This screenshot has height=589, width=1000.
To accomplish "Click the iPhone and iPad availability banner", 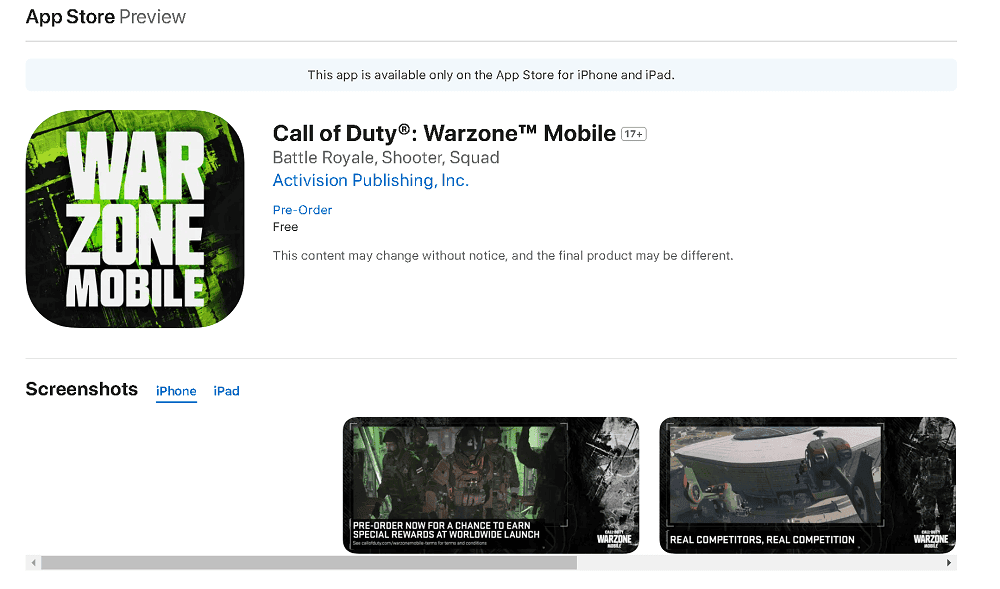I will [x=491, y=75].
